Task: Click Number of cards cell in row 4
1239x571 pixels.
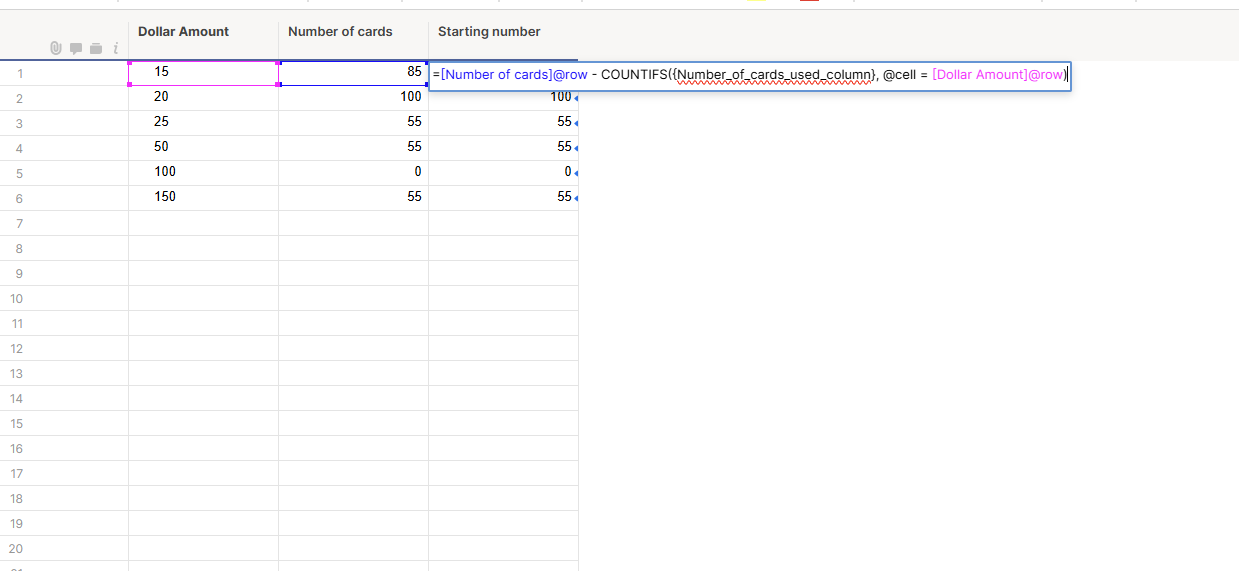Action: click(x=353, y=148)
